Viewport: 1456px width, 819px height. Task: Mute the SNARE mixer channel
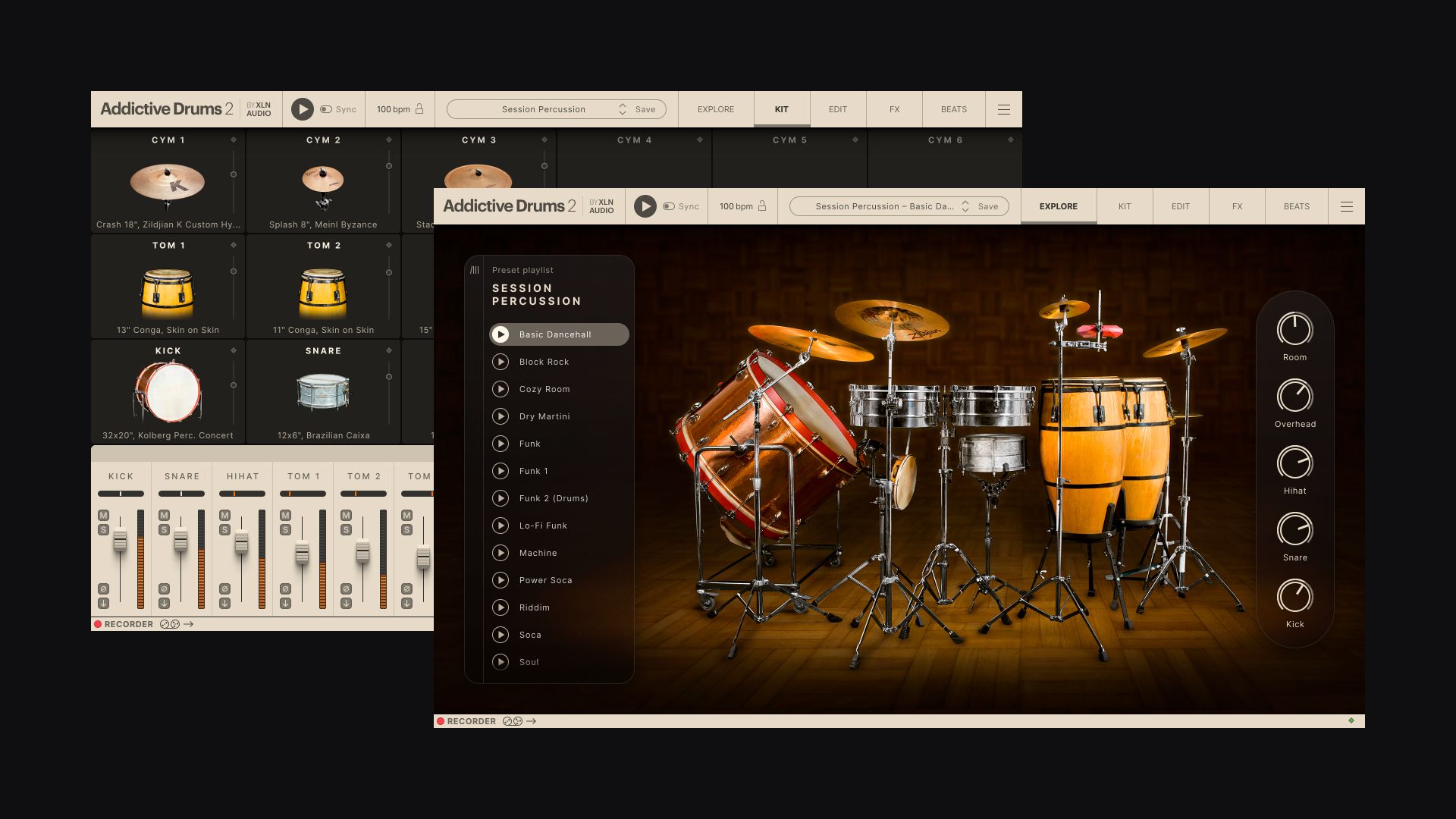164,516
